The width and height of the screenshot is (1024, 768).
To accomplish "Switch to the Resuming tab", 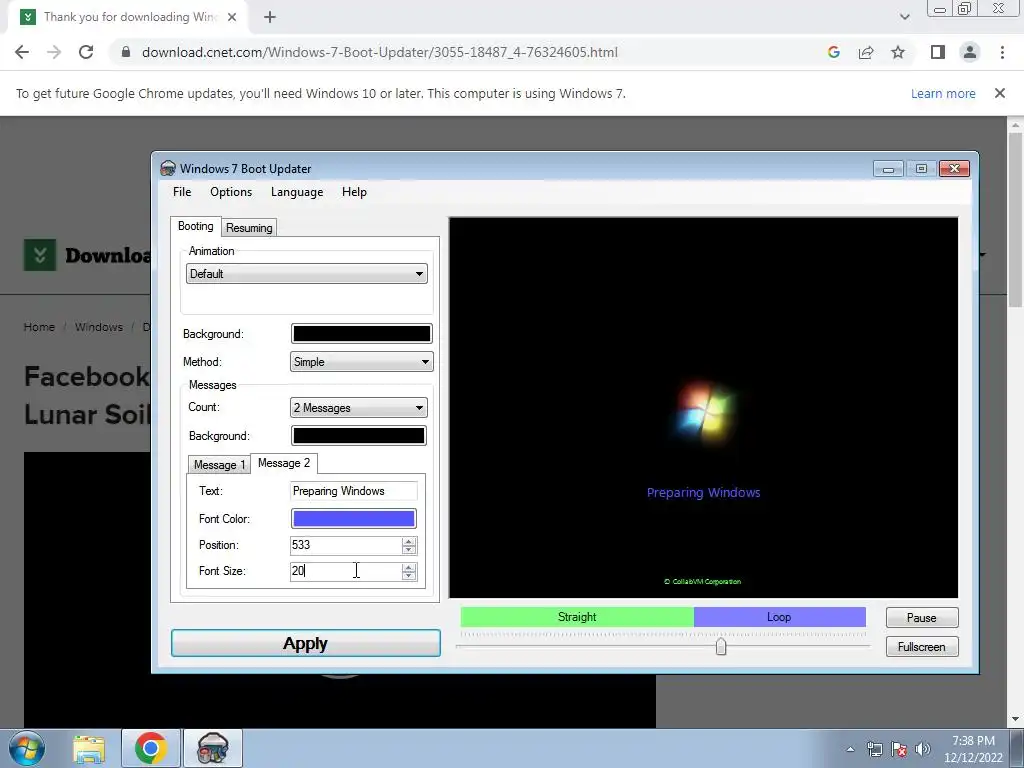I will [249, 227].
